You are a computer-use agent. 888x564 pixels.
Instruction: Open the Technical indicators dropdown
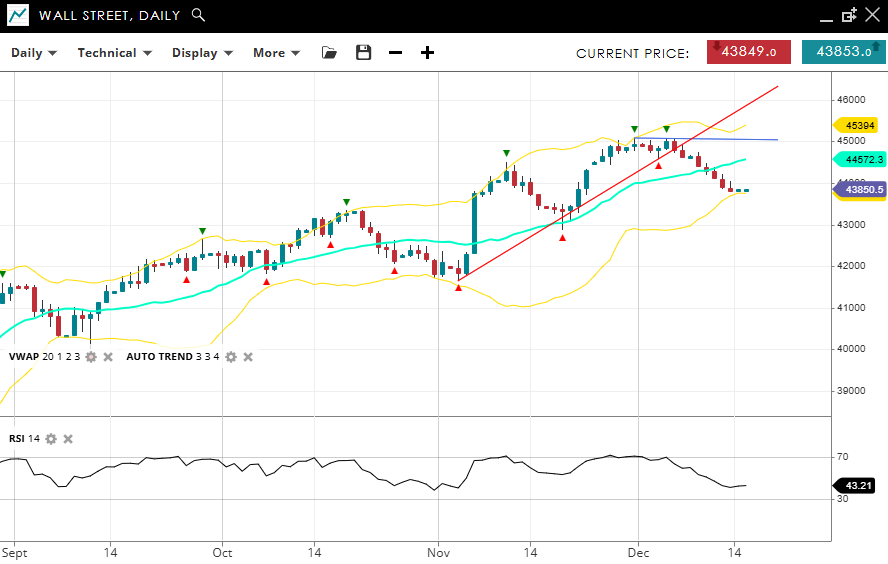114,53
